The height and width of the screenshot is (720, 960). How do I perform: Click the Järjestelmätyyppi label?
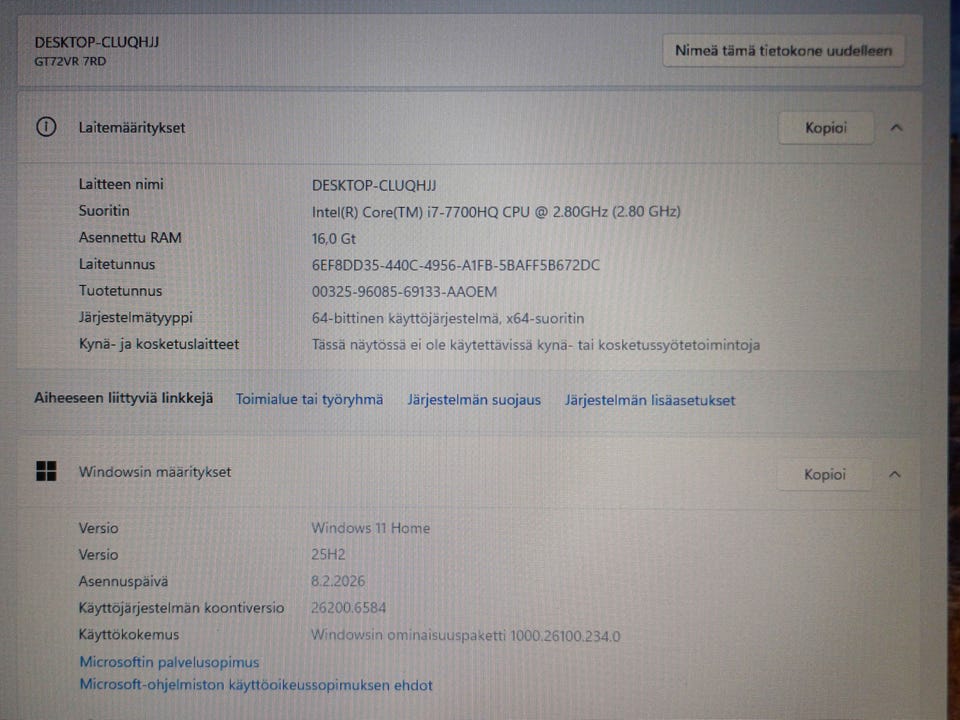(x=136, y=318)
